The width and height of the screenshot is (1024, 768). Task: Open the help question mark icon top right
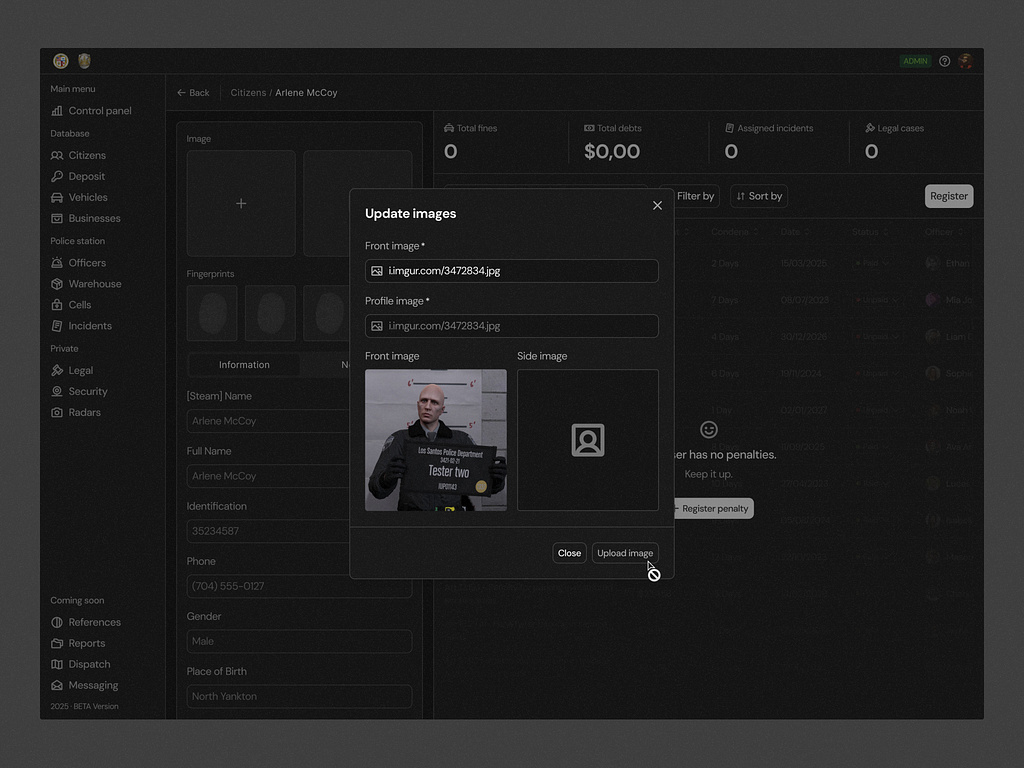click(x=943, y=60)
